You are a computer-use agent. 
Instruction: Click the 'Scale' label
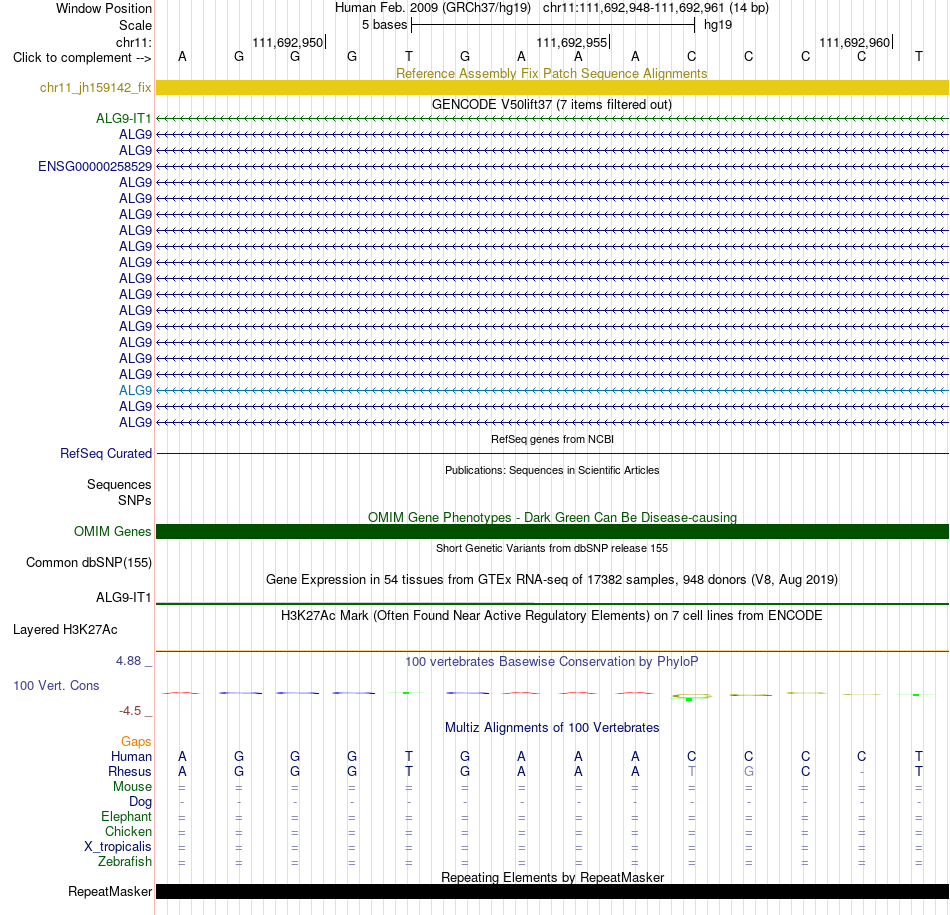coord(135,25)
